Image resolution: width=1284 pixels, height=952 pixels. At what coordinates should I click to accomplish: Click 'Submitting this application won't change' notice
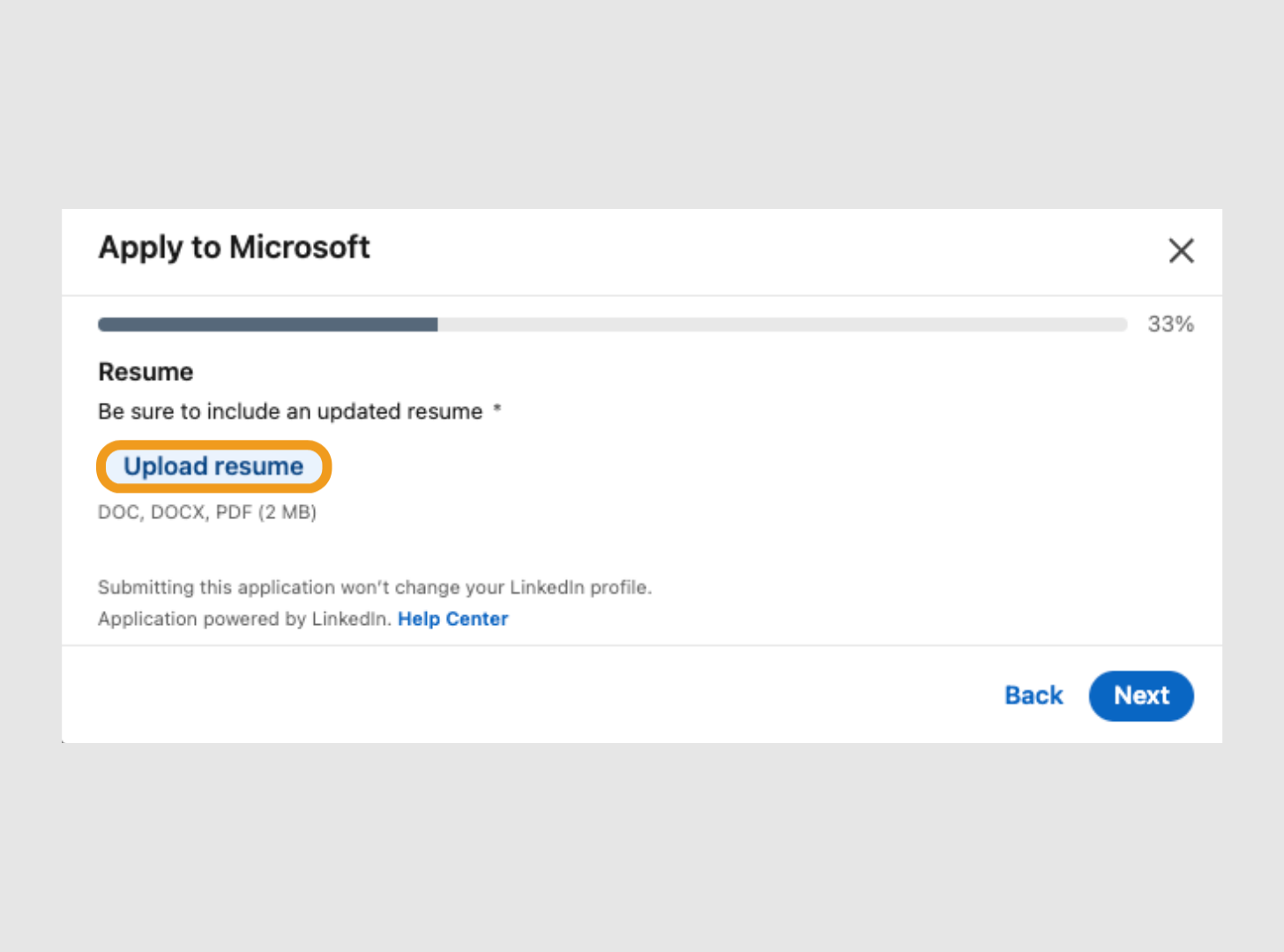tap(375, 587)
